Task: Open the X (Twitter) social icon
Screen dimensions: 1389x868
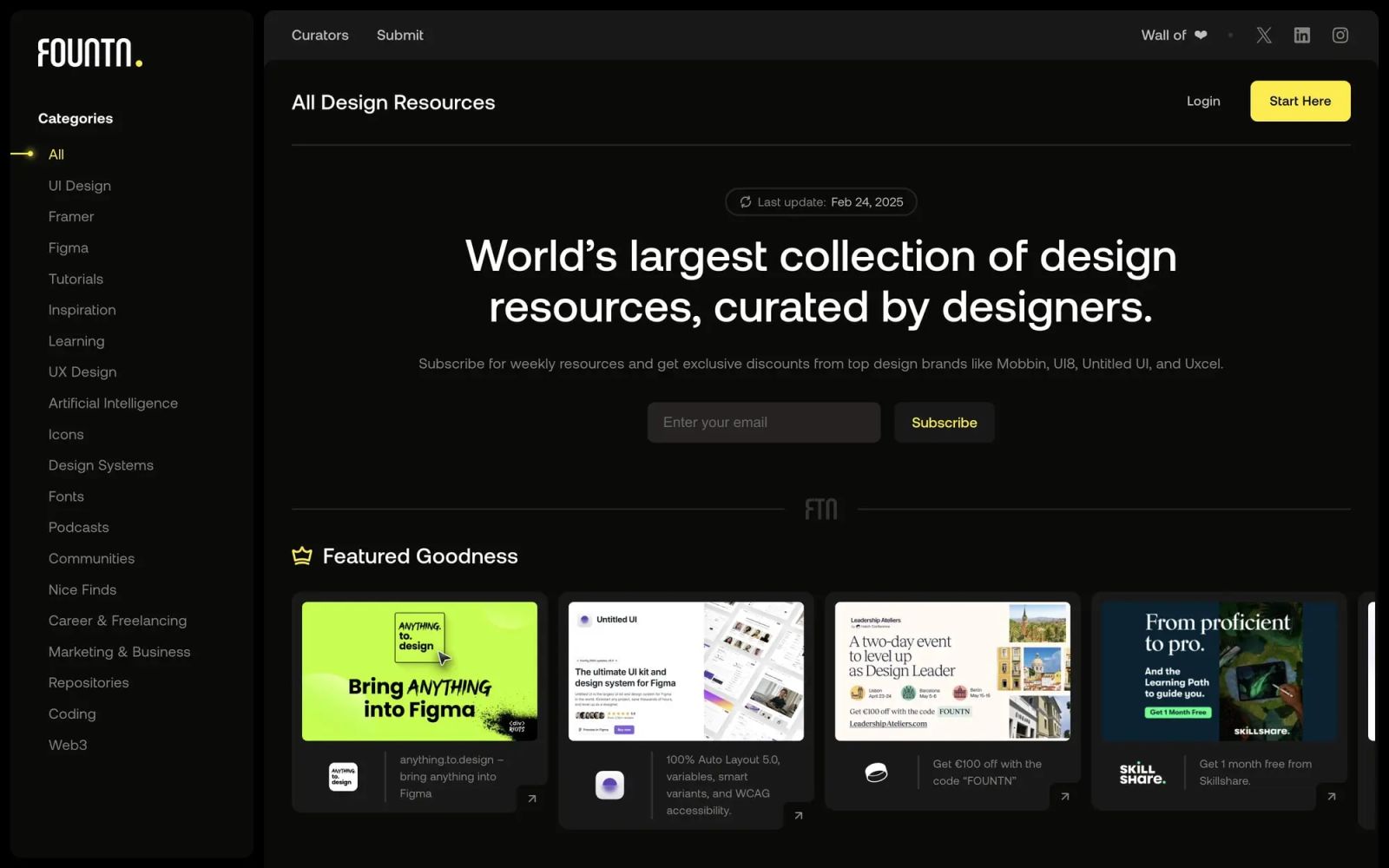Action: tap(1264, 35)
